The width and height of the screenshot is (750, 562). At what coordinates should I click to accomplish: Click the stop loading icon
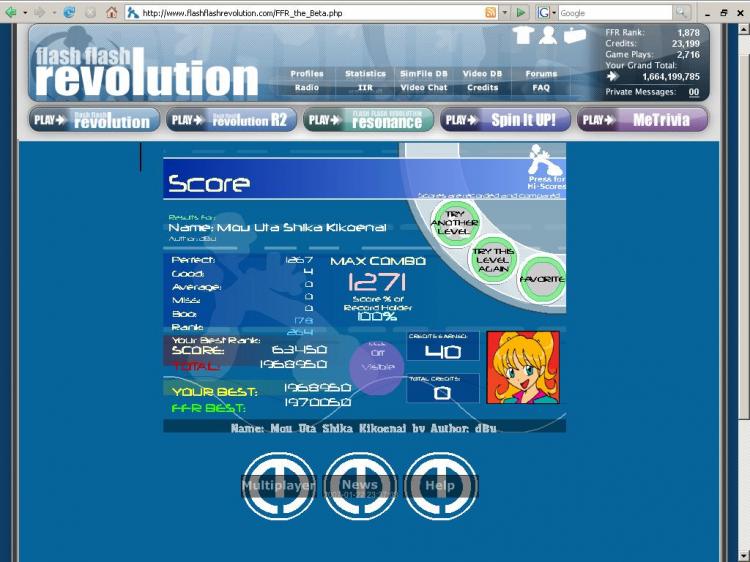90,12
